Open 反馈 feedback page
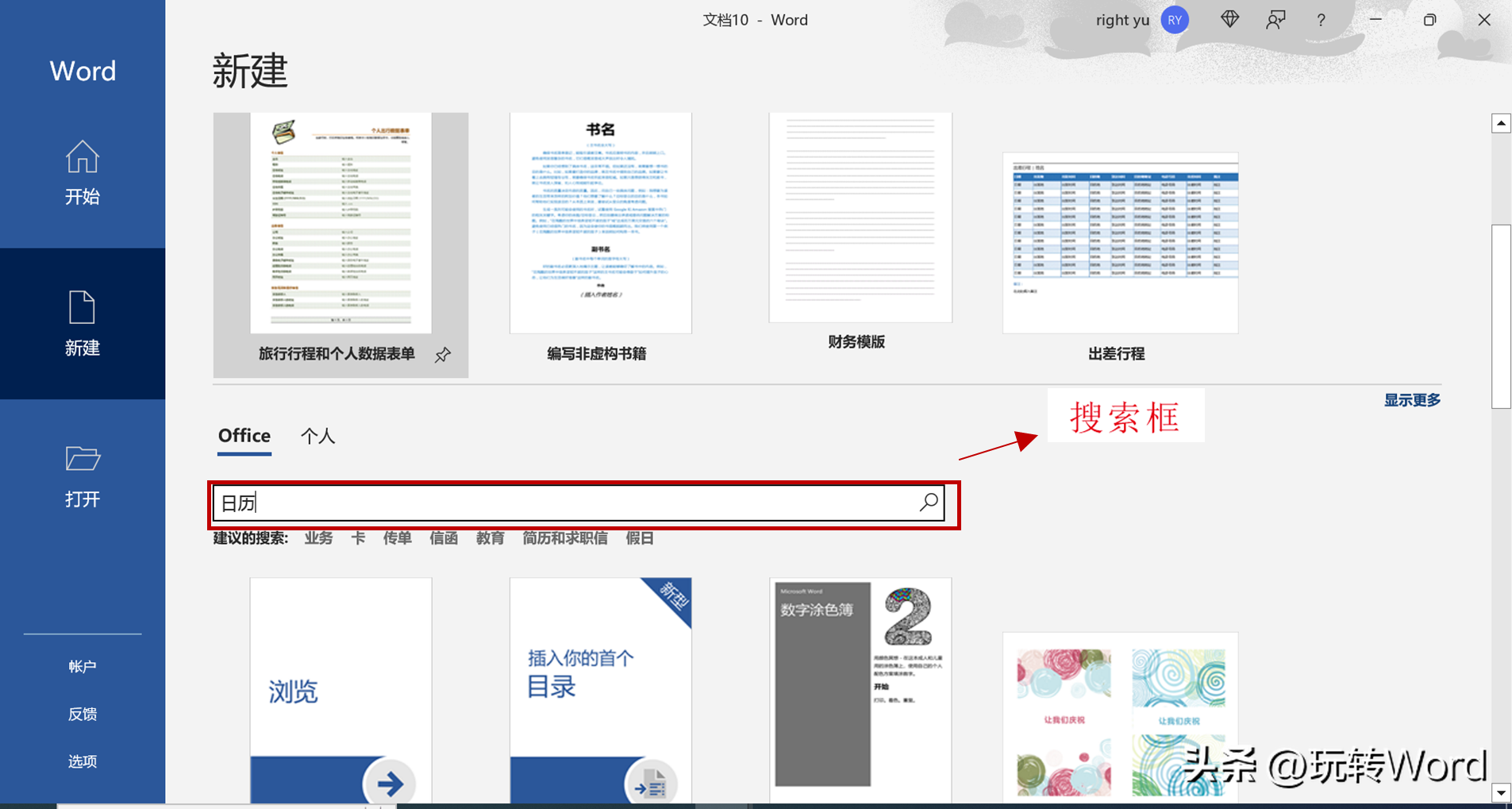 coord(83,714)
